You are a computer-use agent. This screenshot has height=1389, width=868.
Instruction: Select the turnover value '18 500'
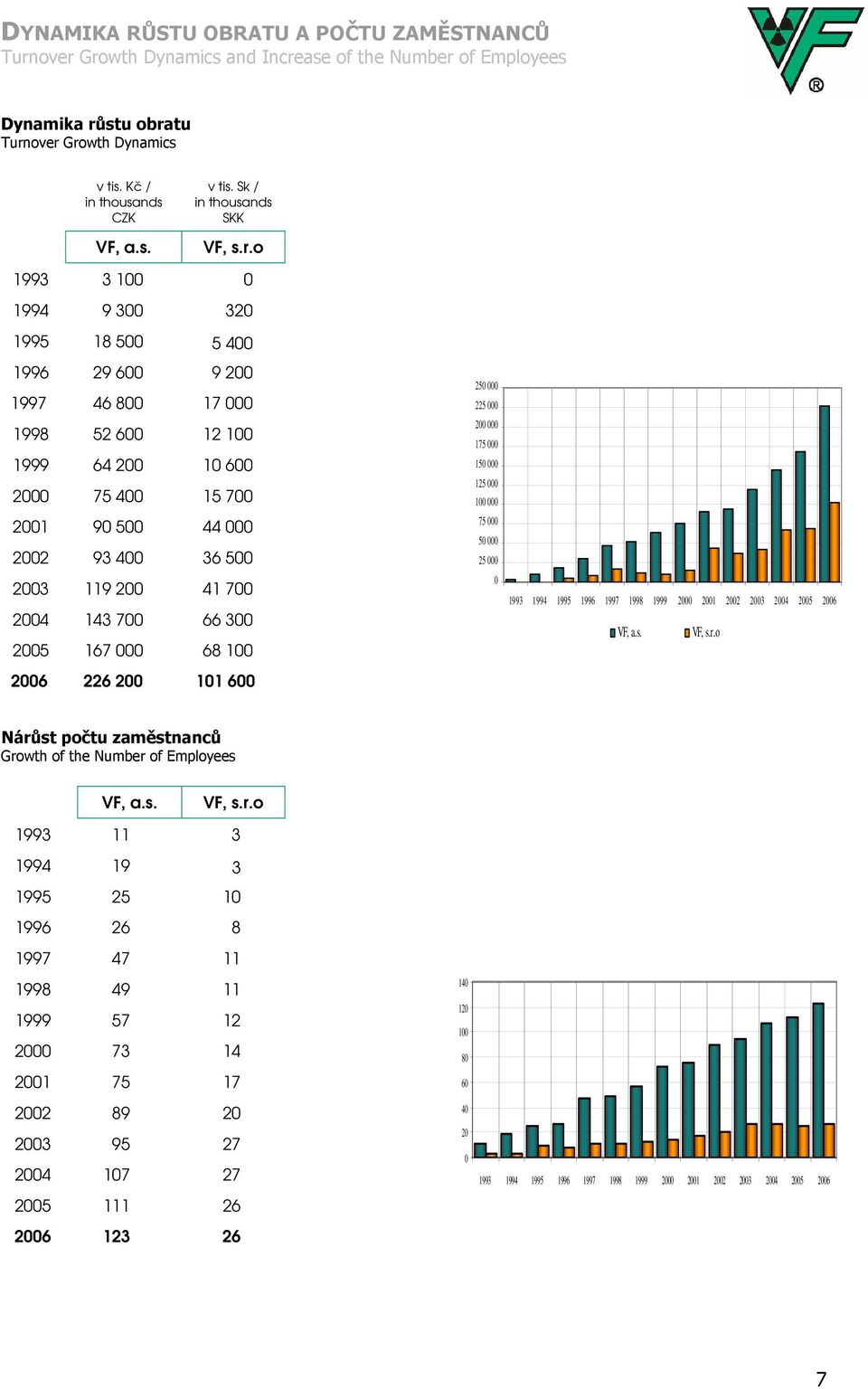[x=118, y=342]
